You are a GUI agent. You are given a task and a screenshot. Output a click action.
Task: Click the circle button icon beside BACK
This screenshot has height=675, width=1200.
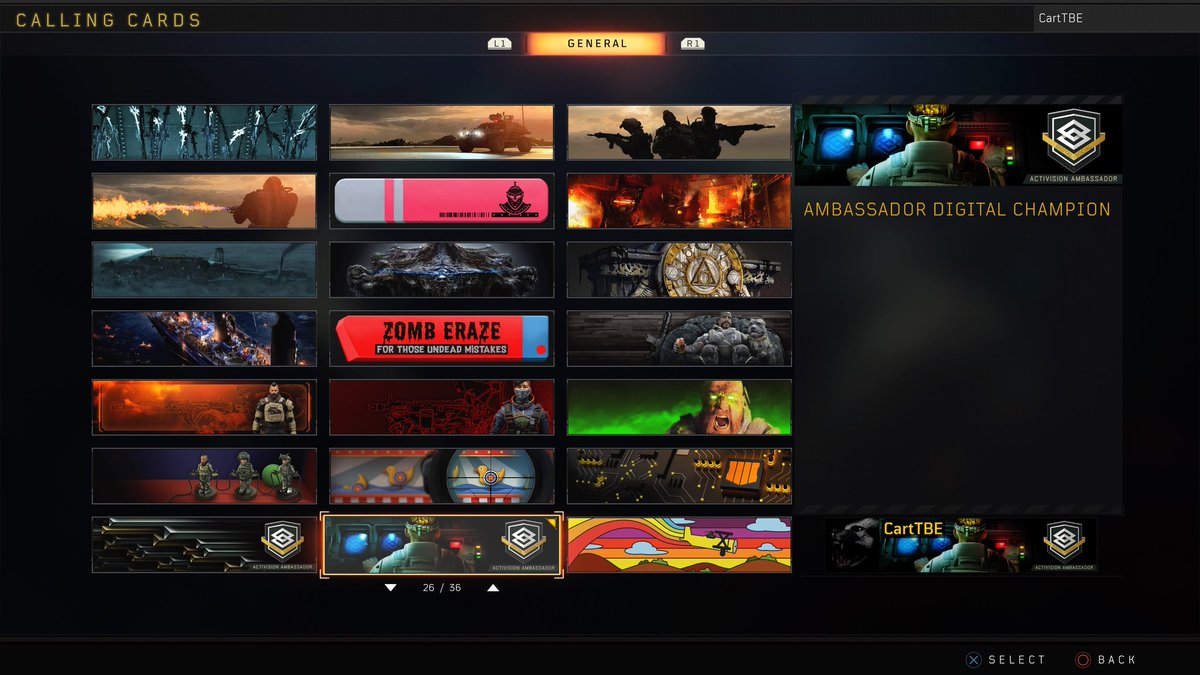(x=1082, y=660)
